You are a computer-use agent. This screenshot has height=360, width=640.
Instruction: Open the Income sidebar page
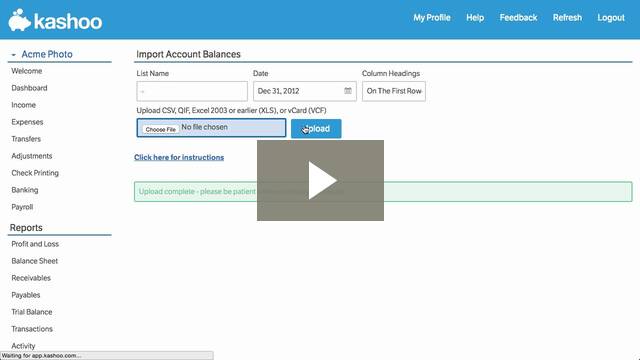24,105
